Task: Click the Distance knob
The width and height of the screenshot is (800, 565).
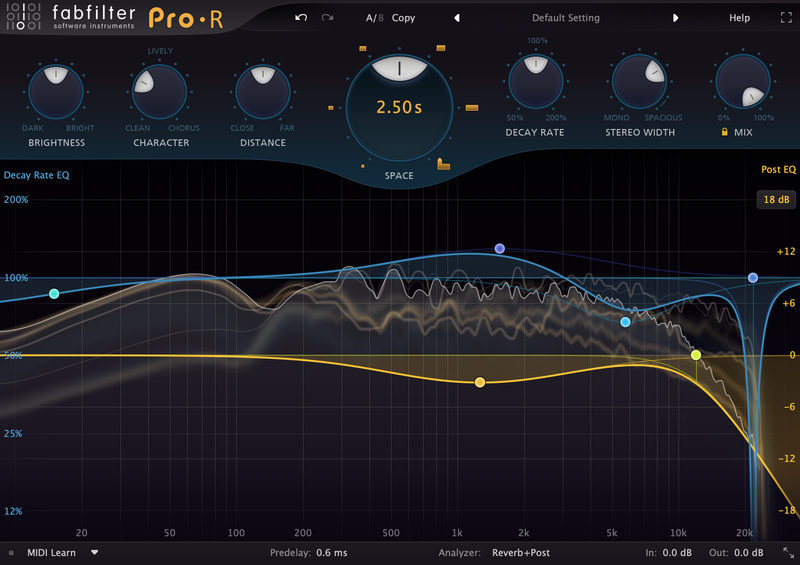Action: (263, 92)
